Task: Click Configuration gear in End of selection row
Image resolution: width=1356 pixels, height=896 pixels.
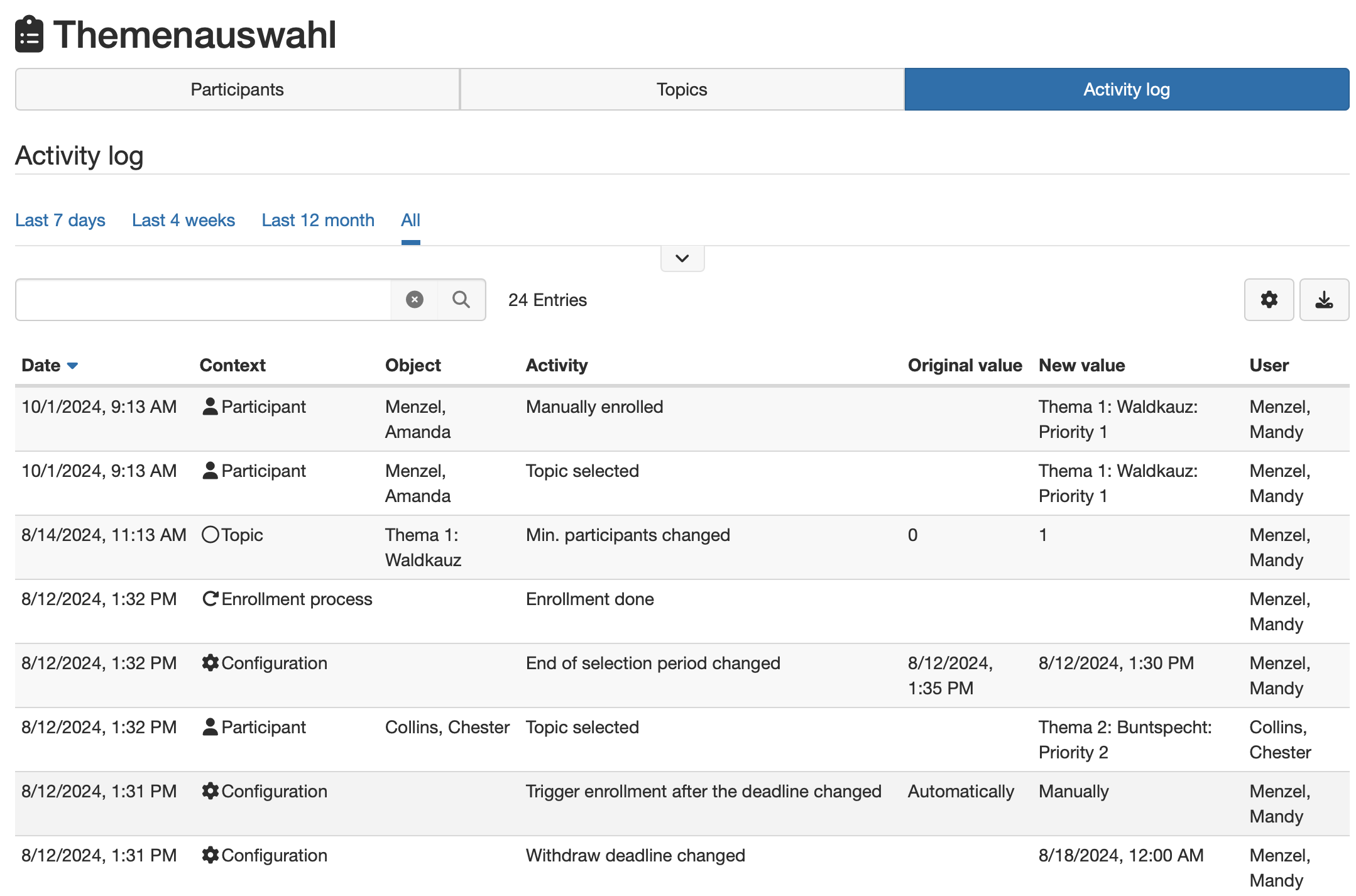Action: point(210,663)
